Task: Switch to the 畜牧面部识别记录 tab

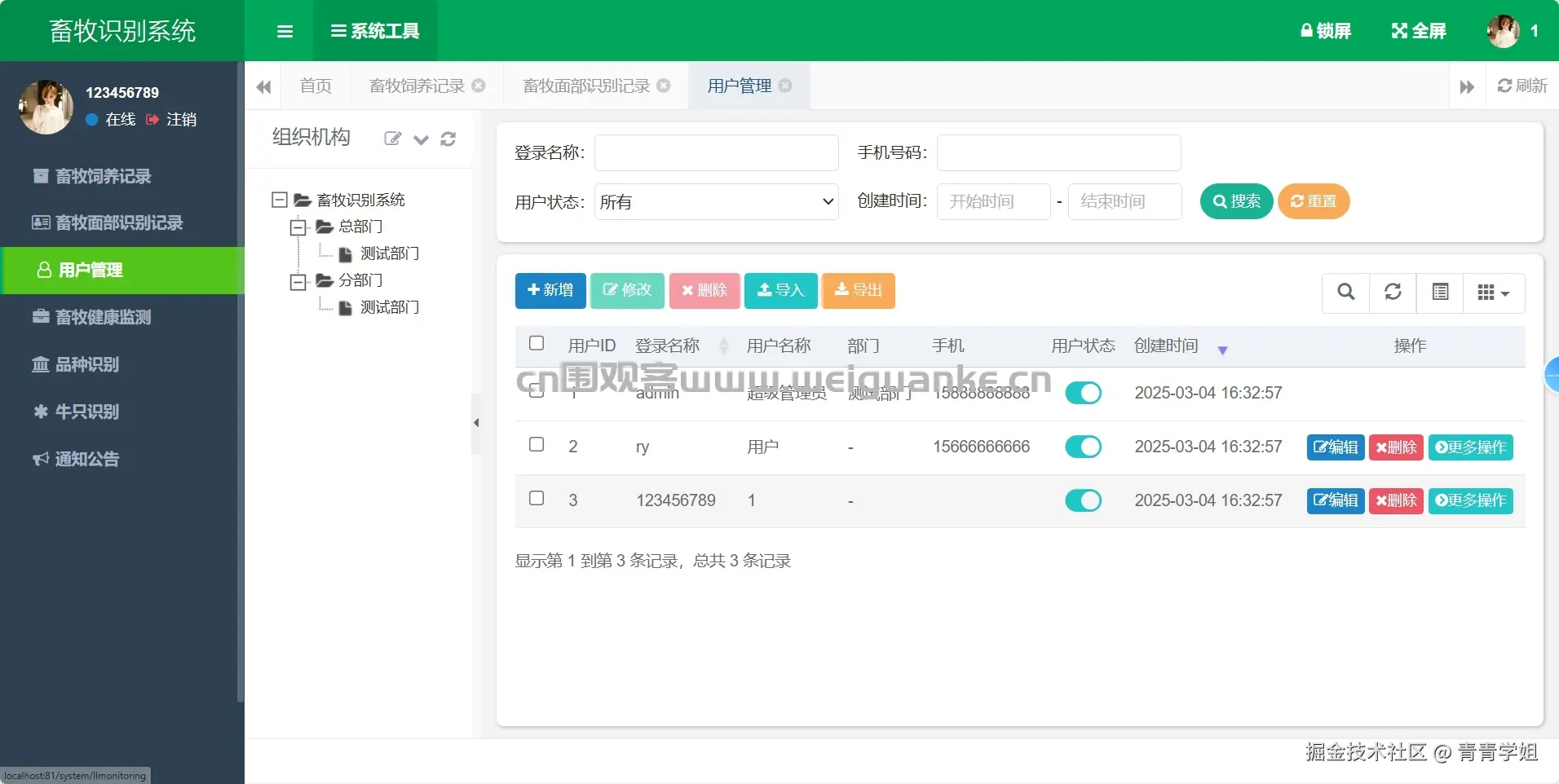Action: (x=586, y=86)
